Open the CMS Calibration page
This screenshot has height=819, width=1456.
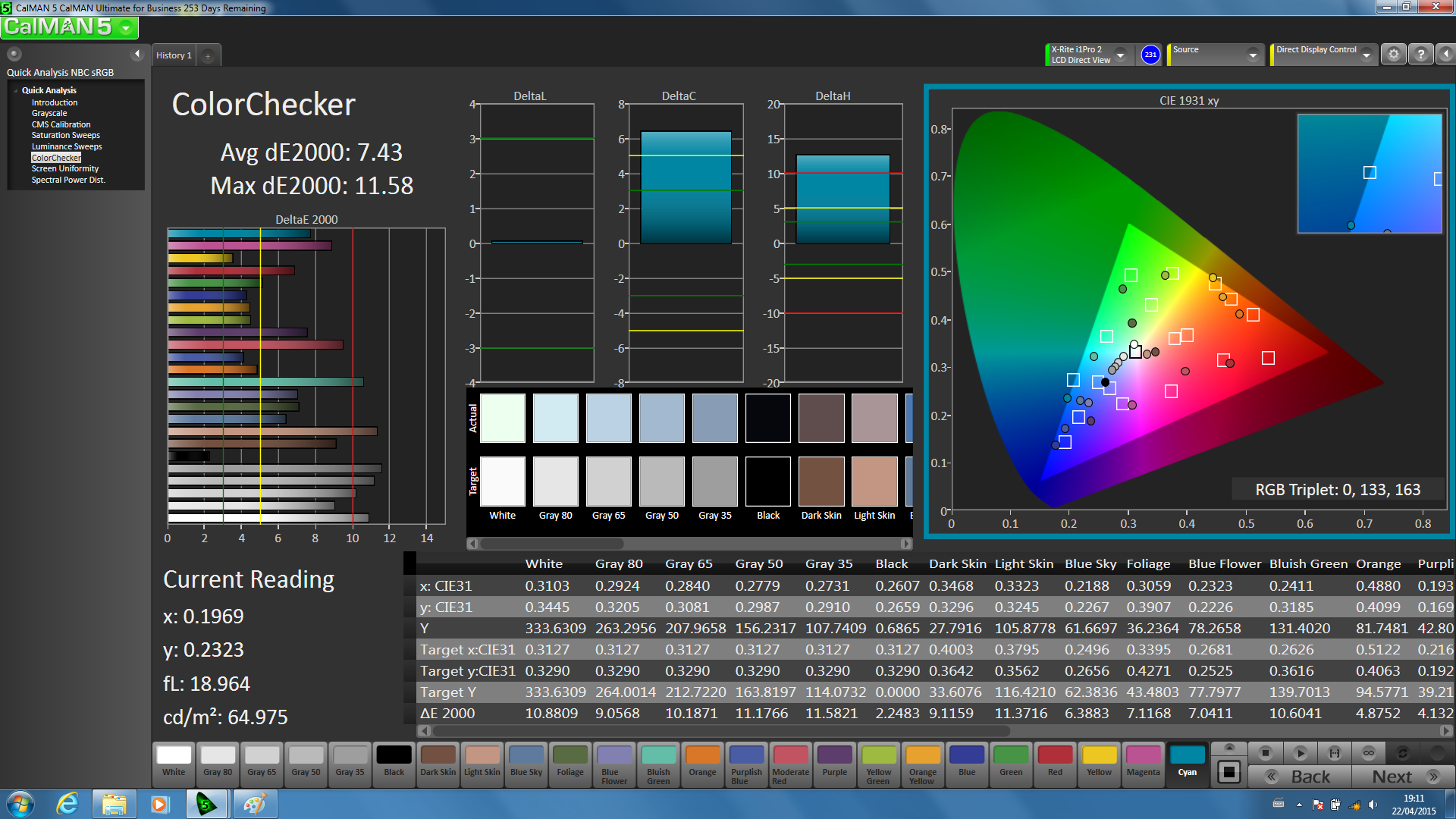(61, 124)
